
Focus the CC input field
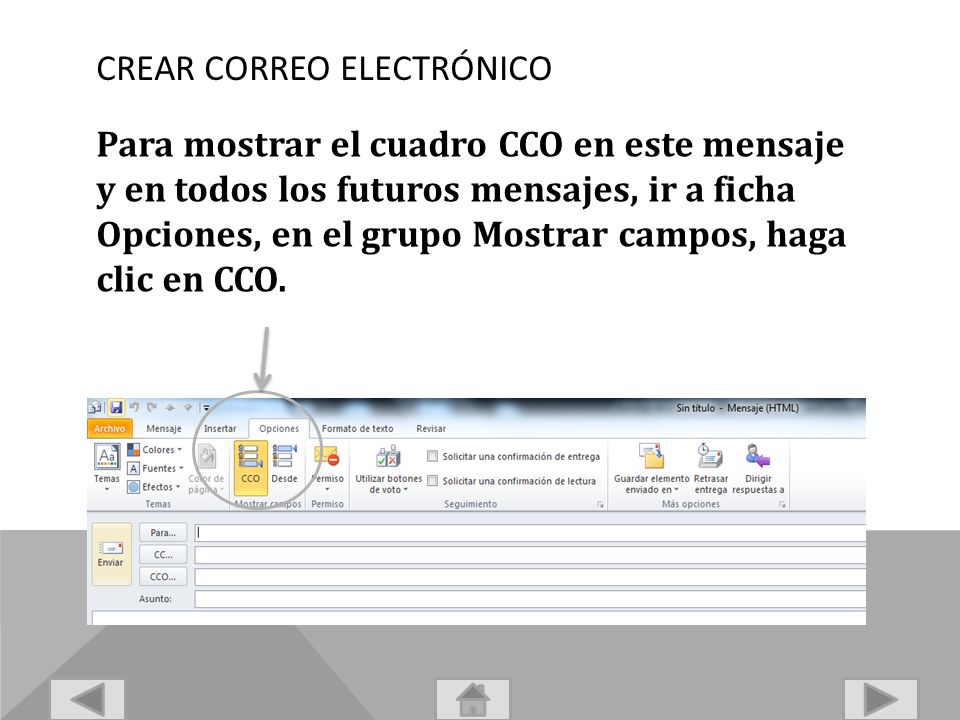[530, 555]
